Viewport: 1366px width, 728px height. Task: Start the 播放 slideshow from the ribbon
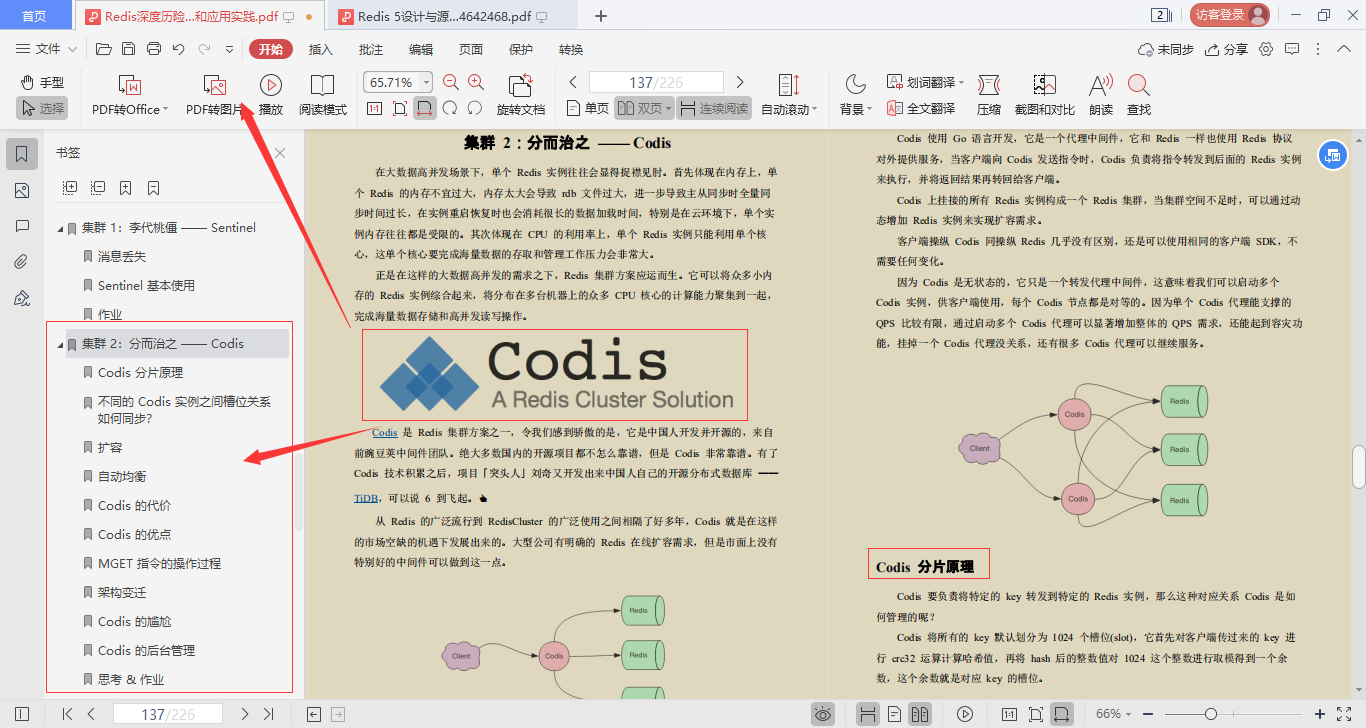[271, 96]
